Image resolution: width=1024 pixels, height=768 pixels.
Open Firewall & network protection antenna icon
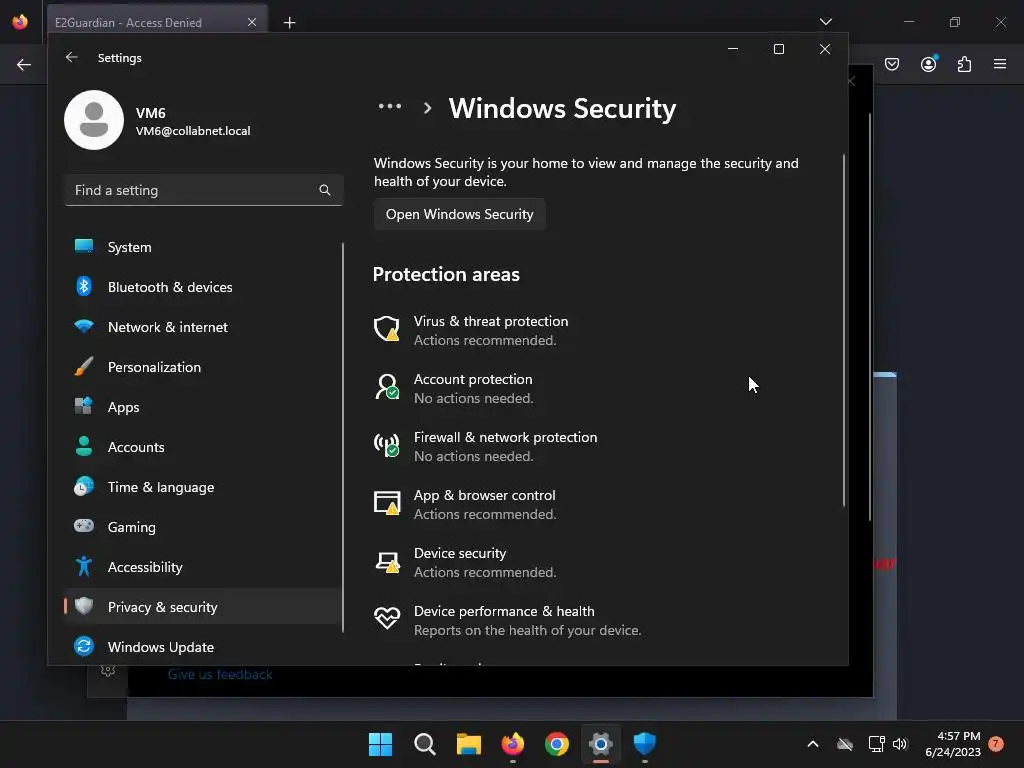(387, 445)
